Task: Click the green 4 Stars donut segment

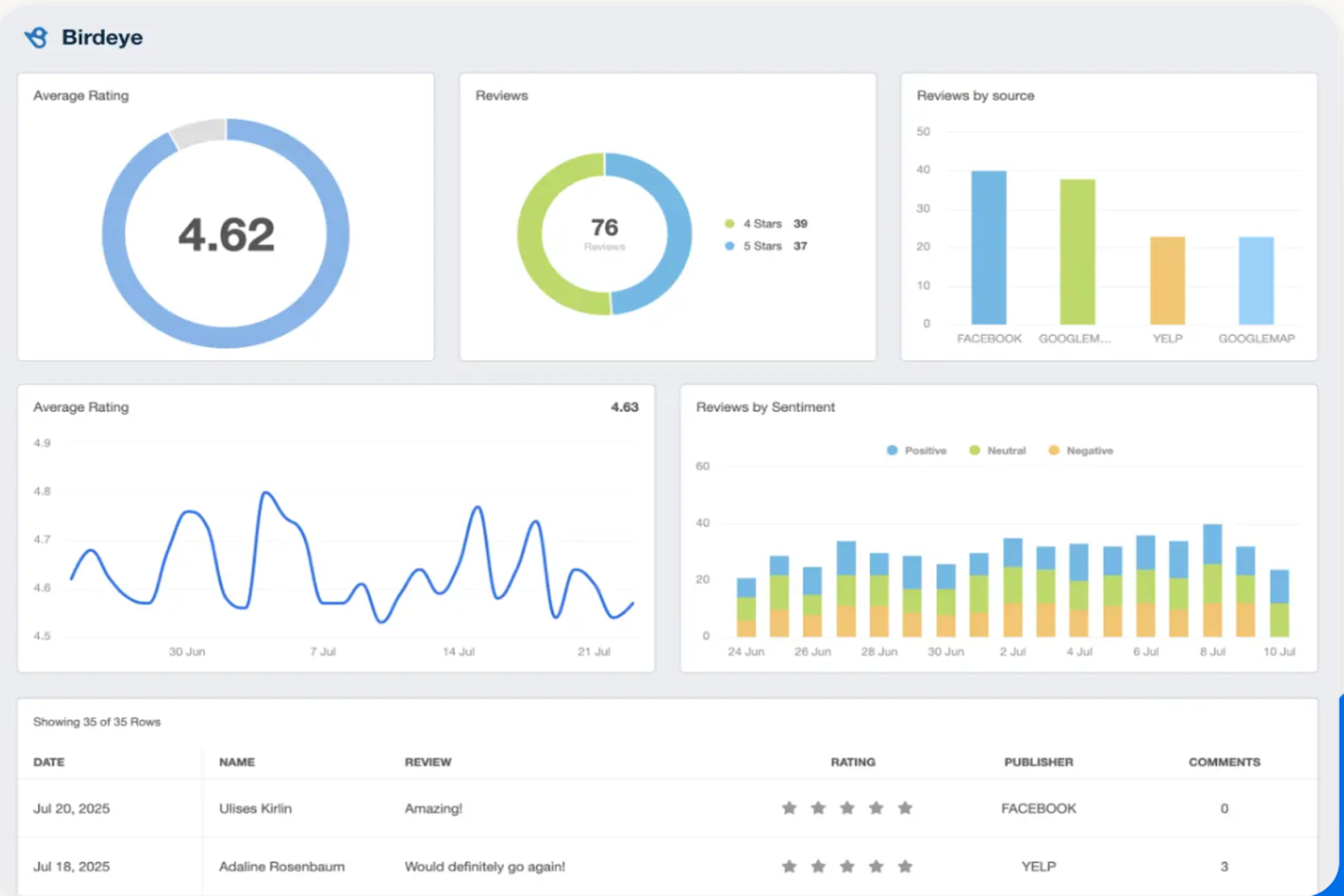Action: point(531,235)
